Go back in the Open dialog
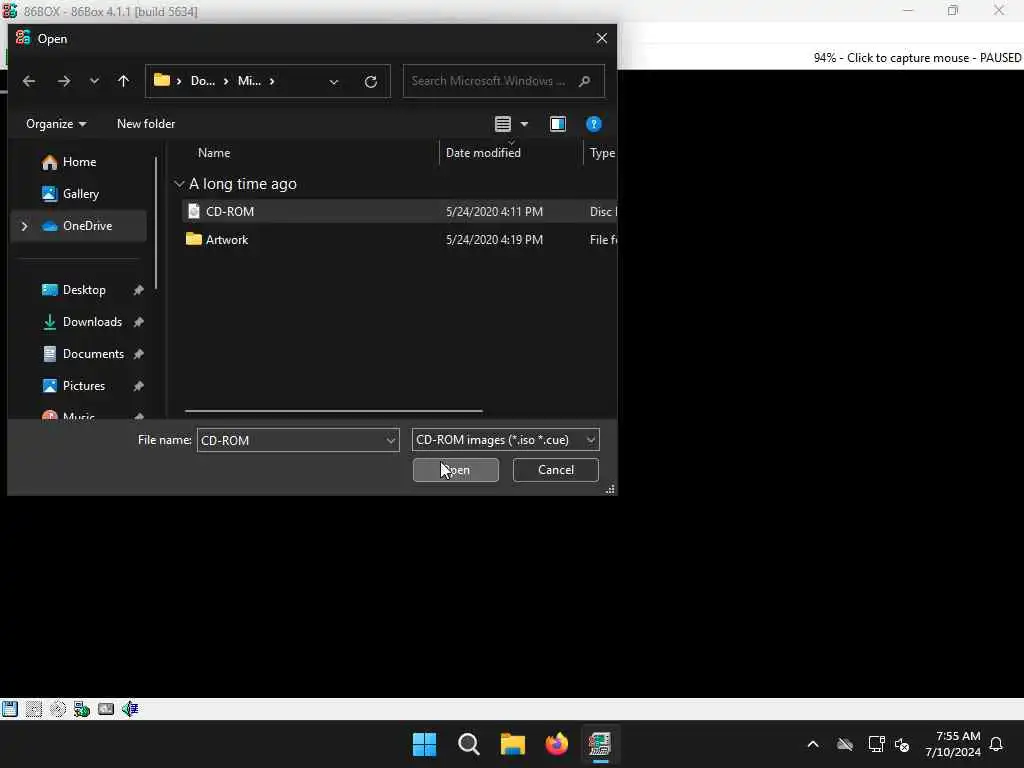The image size is (1024, 768). (29, 81)
